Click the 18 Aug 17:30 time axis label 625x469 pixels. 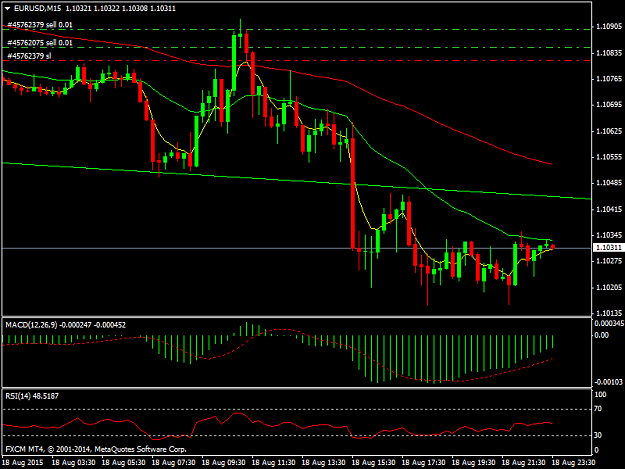[424, 462]
